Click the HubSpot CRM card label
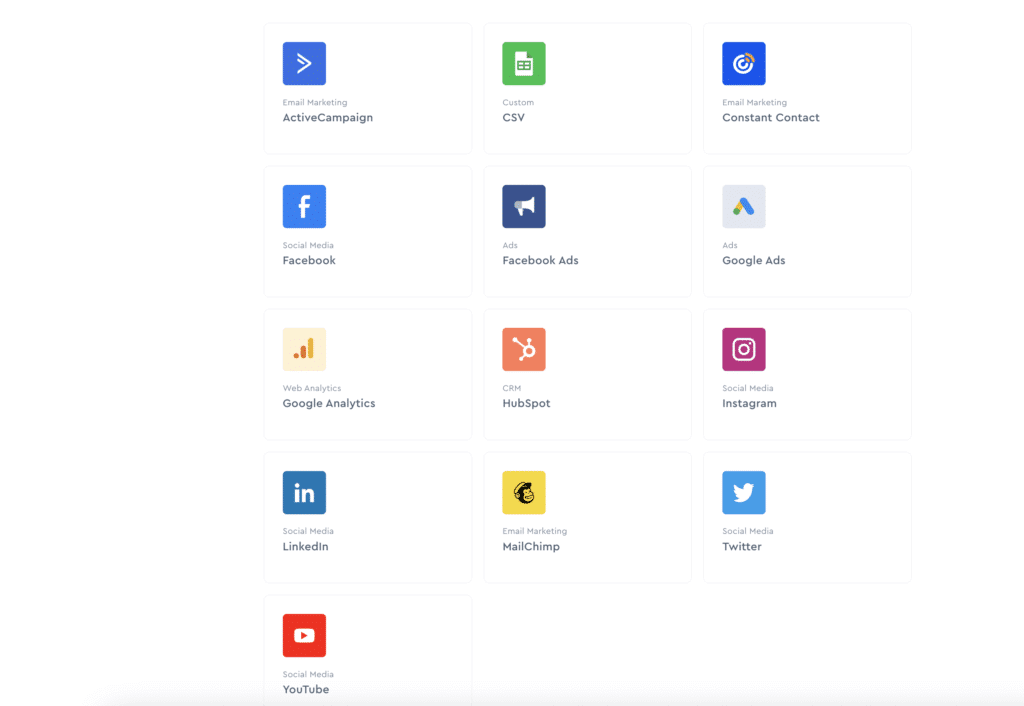This screenshot has height=706, width=1024. (x=526, y=404)
